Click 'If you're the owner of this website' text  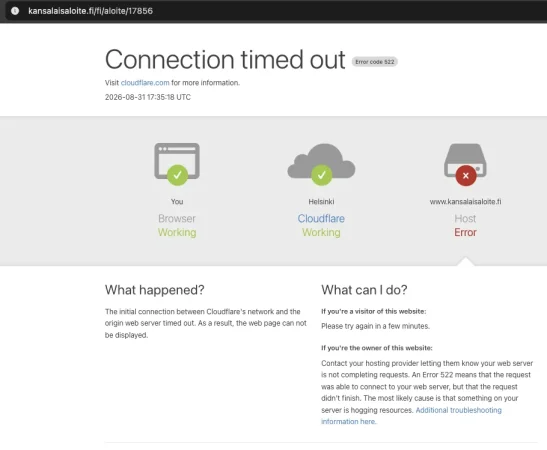point(377,348)
